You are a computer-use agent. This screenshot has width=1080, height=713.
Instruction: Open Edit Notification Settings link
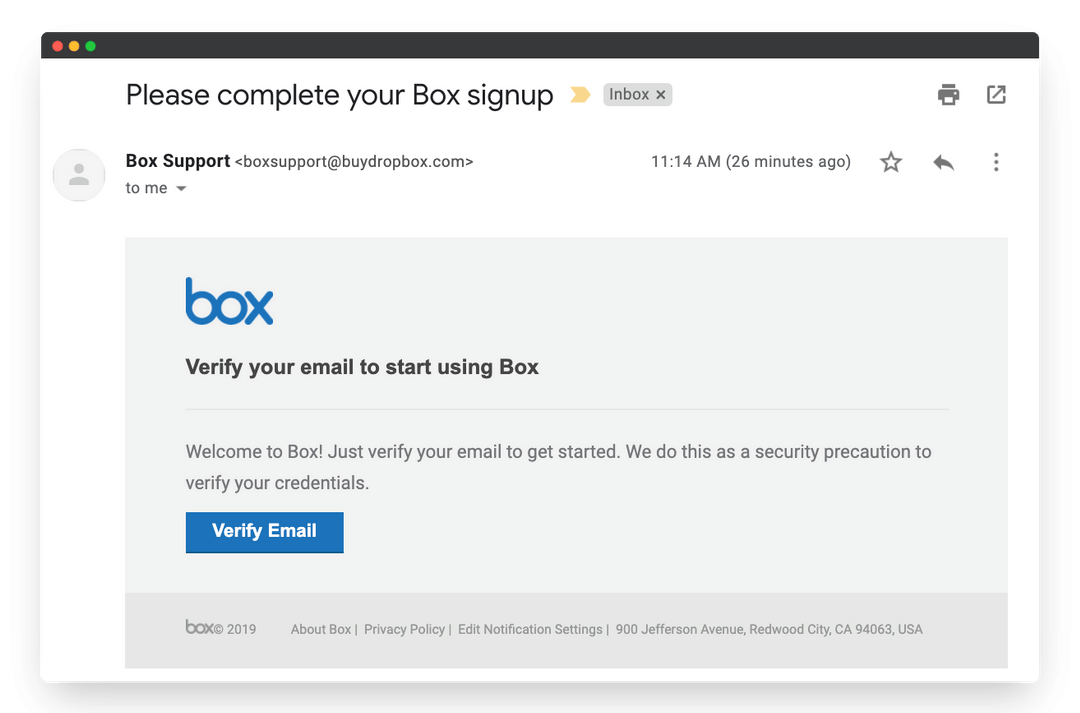click(x=529, y=629)
